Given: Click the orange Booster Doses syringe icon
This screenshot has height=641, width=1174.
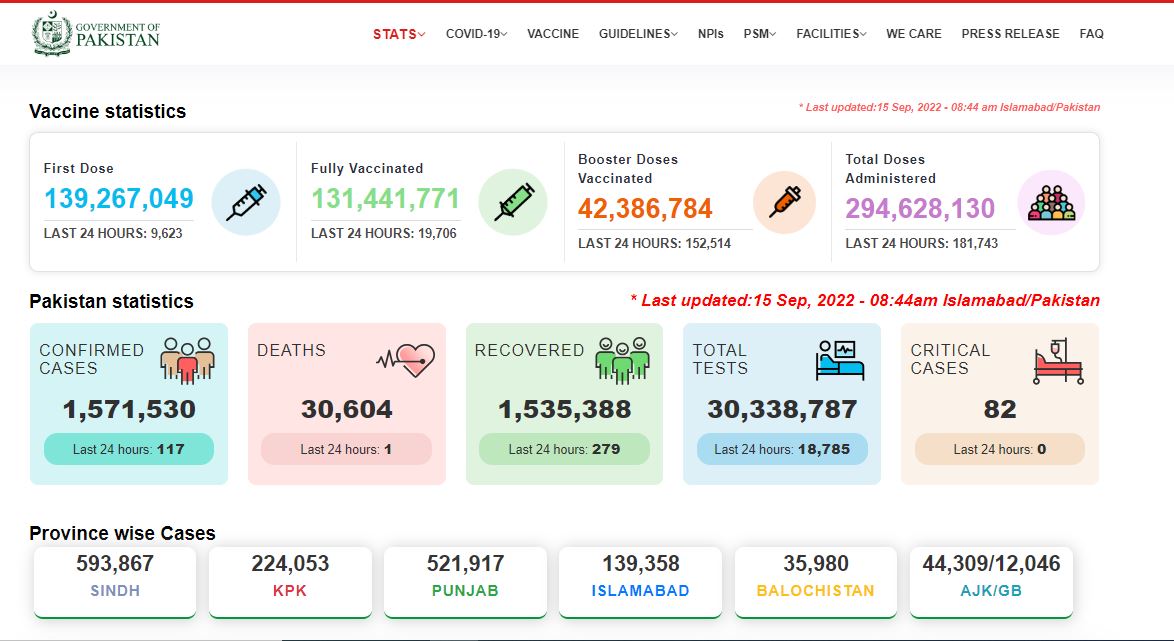Looking at the screenshot, I should (x=785, y=202).
